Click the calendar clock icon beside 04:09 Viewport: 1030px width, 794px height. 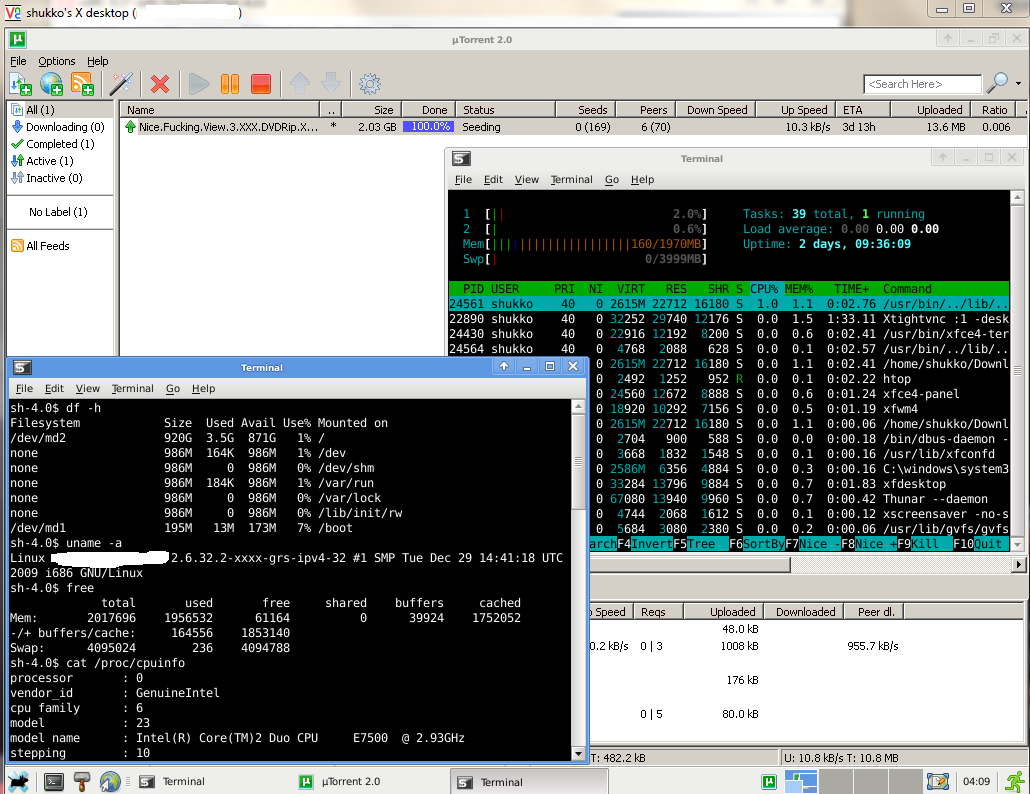pos(938,782)
